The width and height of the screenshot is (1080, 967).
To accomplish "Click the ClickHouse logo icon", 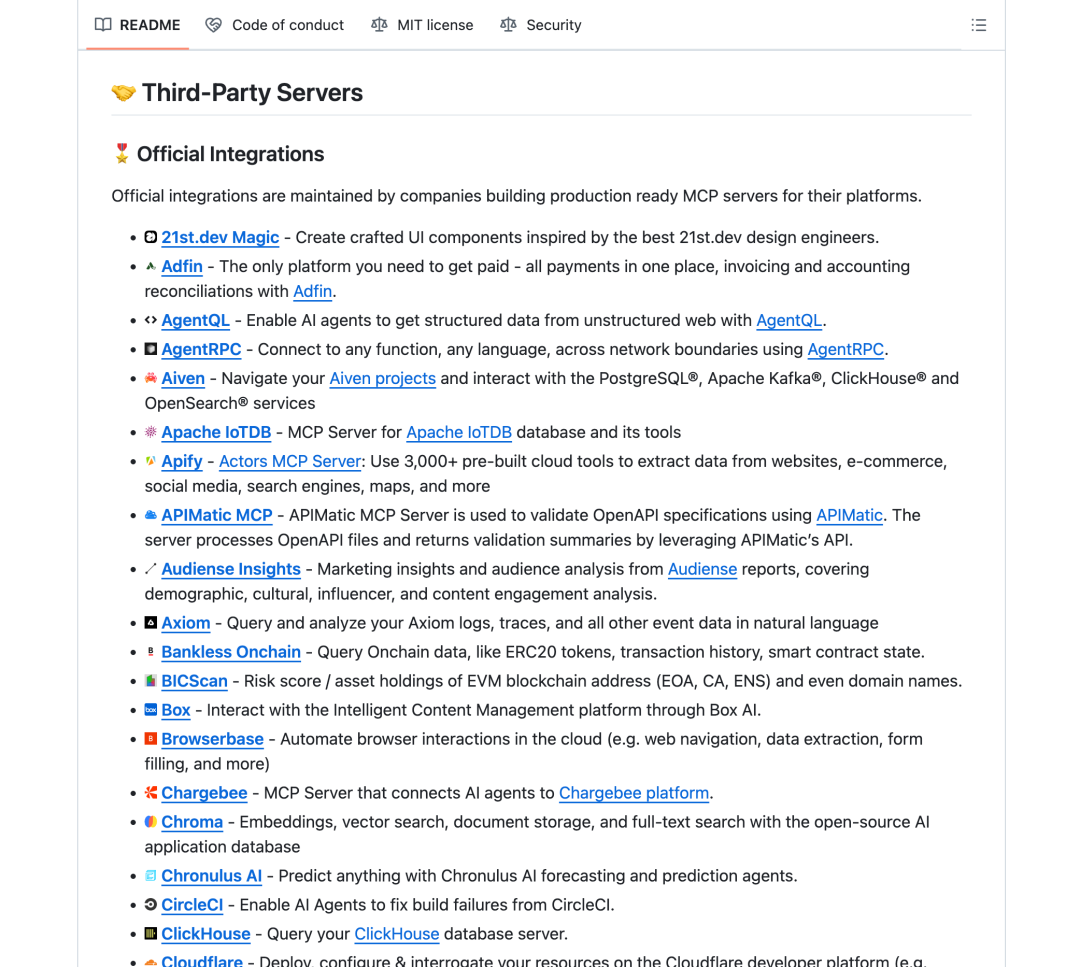I will (x=151, y=934).
